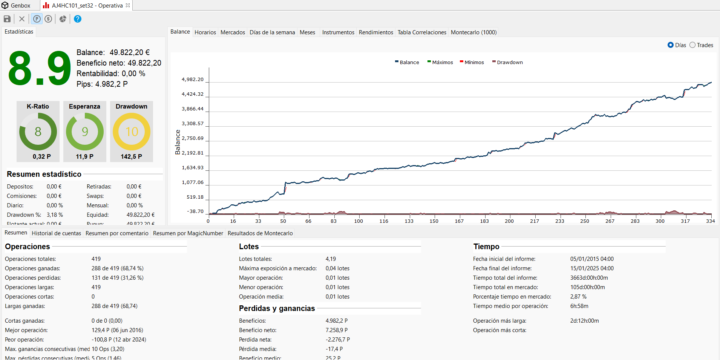Click Lotes totales value 4,19
The image size is (720, 360).
click(x=331, y=259)
